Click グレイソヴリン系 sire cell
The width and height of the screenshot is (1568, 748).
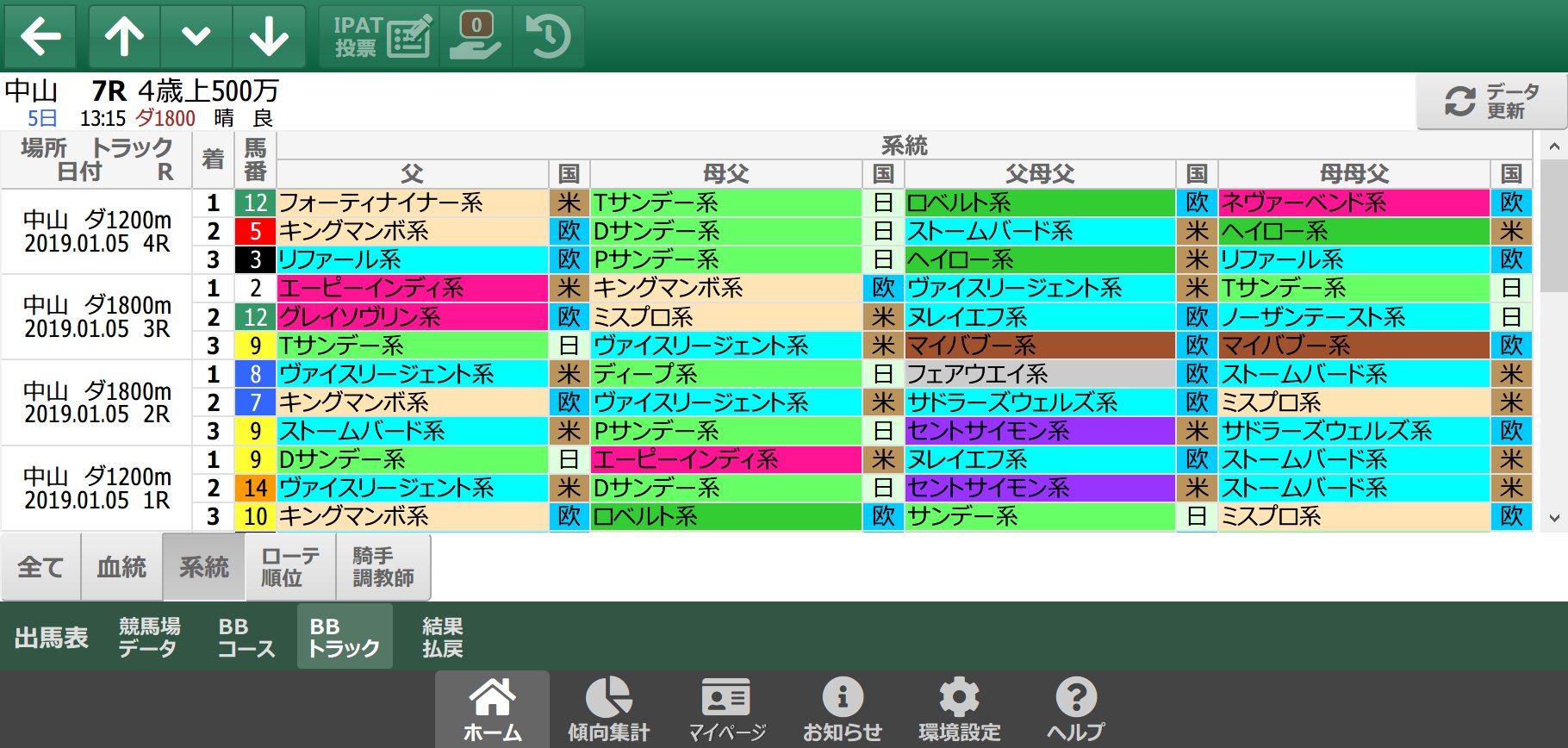(x=412, y=317)
